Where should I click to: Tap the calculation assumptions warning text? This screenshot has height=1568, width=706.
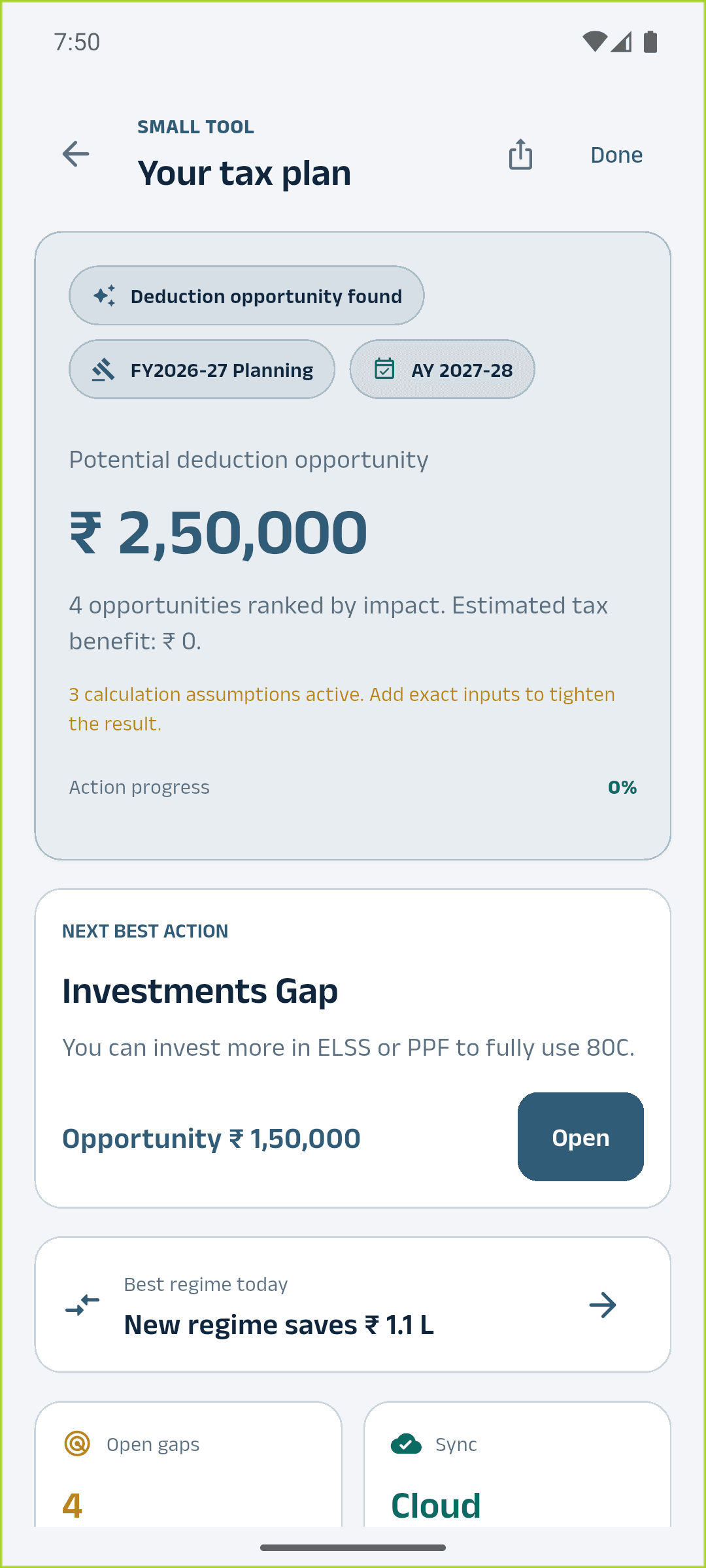342,709
